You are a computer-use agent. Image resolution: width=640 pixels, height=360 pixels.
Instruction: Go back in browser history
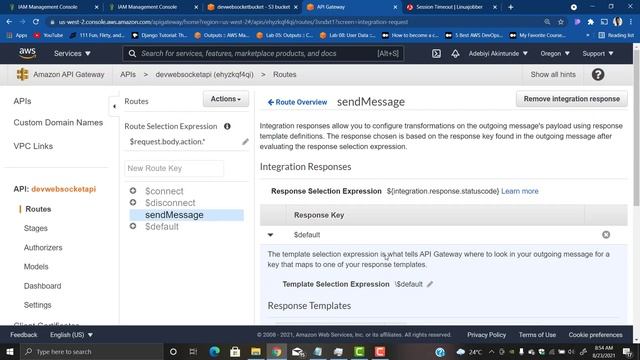pyautogui.click(x=9, y=22)
